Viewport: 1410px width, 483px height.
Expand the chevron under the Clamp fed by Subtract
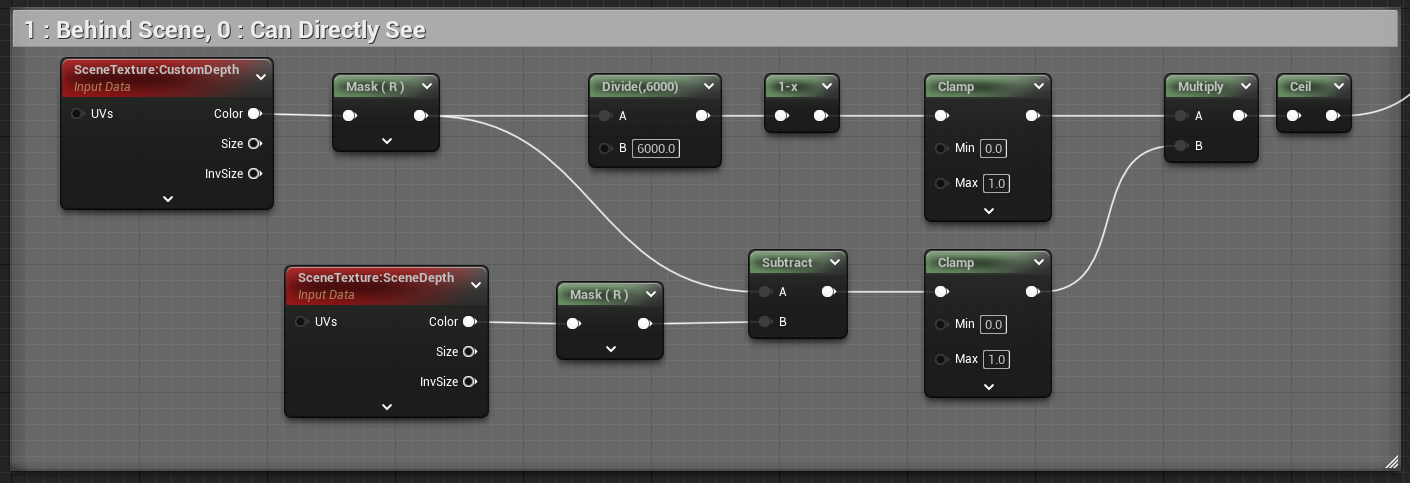[988, 387]
